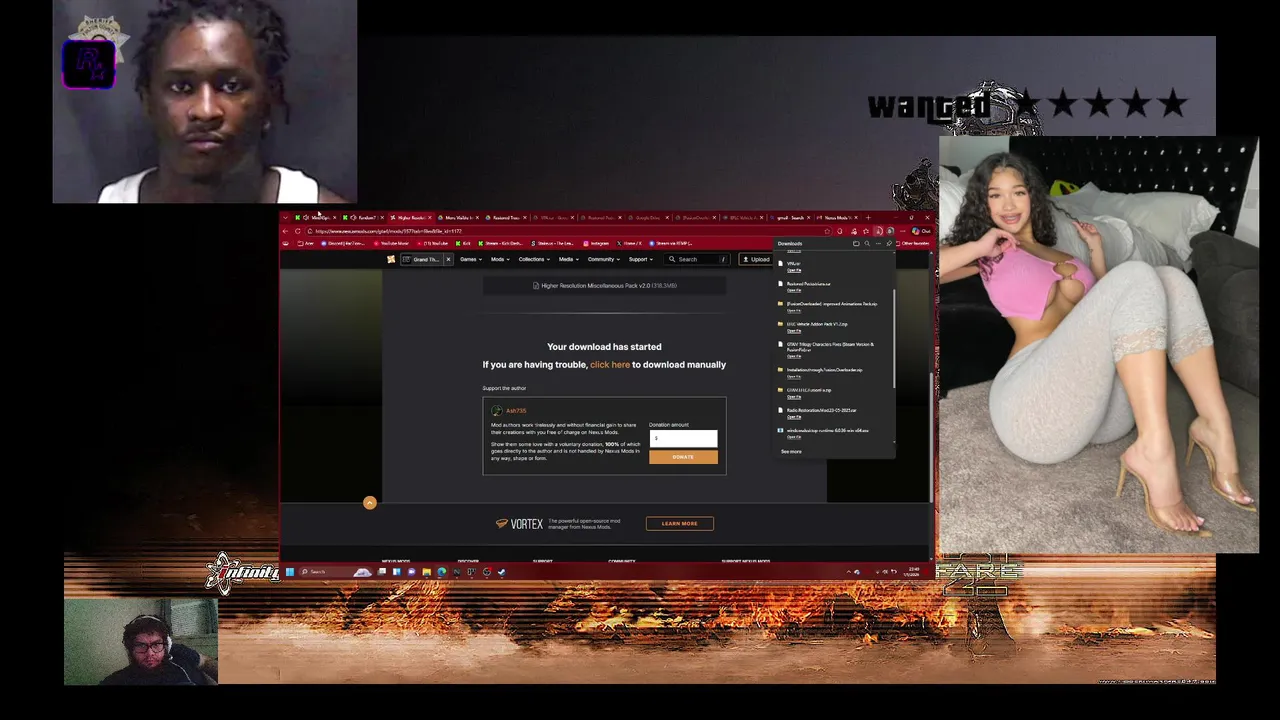Switch to the Restored Trees tab

point(506,218)
